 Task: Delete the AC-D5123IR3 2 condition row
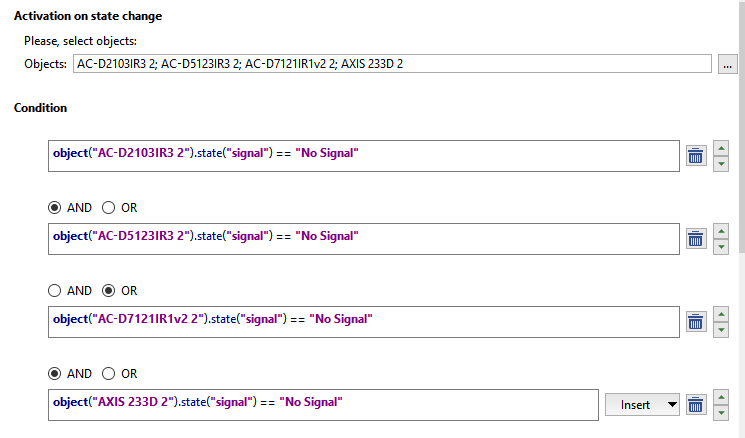point(696,238)
